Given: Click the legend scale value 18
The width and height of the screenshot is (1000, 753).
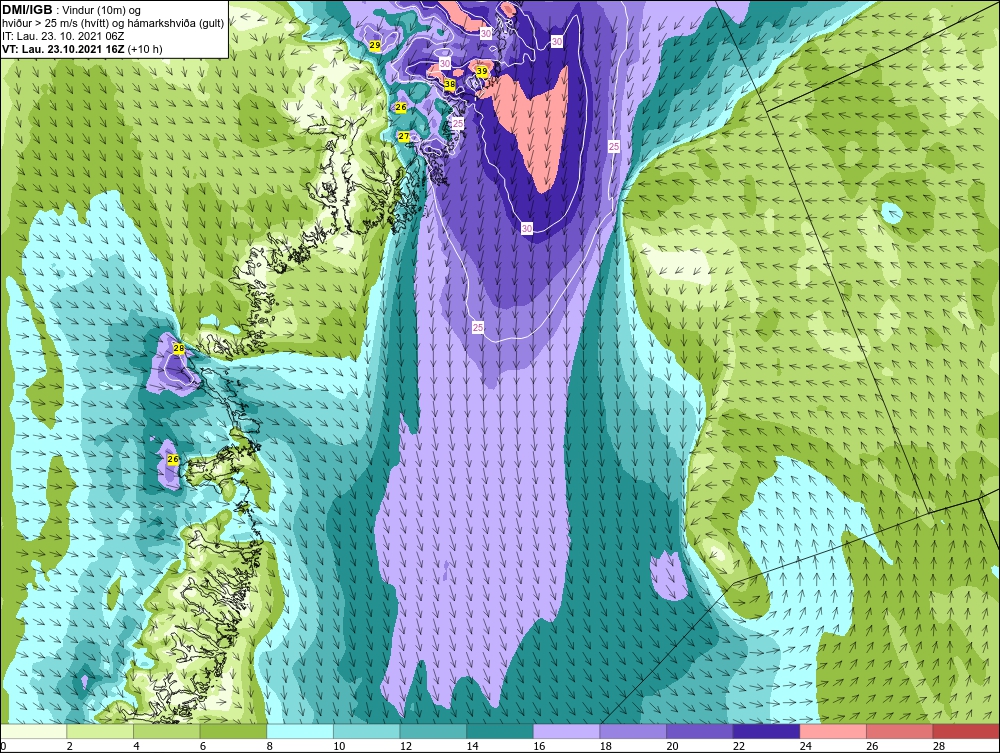Looking at the screenshot, I should (605, 746).
